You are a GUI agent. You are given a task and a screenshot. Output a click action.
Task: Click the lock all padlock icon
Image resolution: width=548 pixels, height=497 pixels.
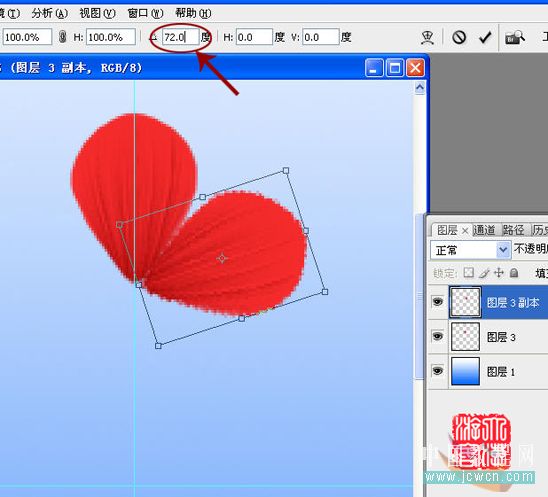pyautogui.click(x=514, y=273)
